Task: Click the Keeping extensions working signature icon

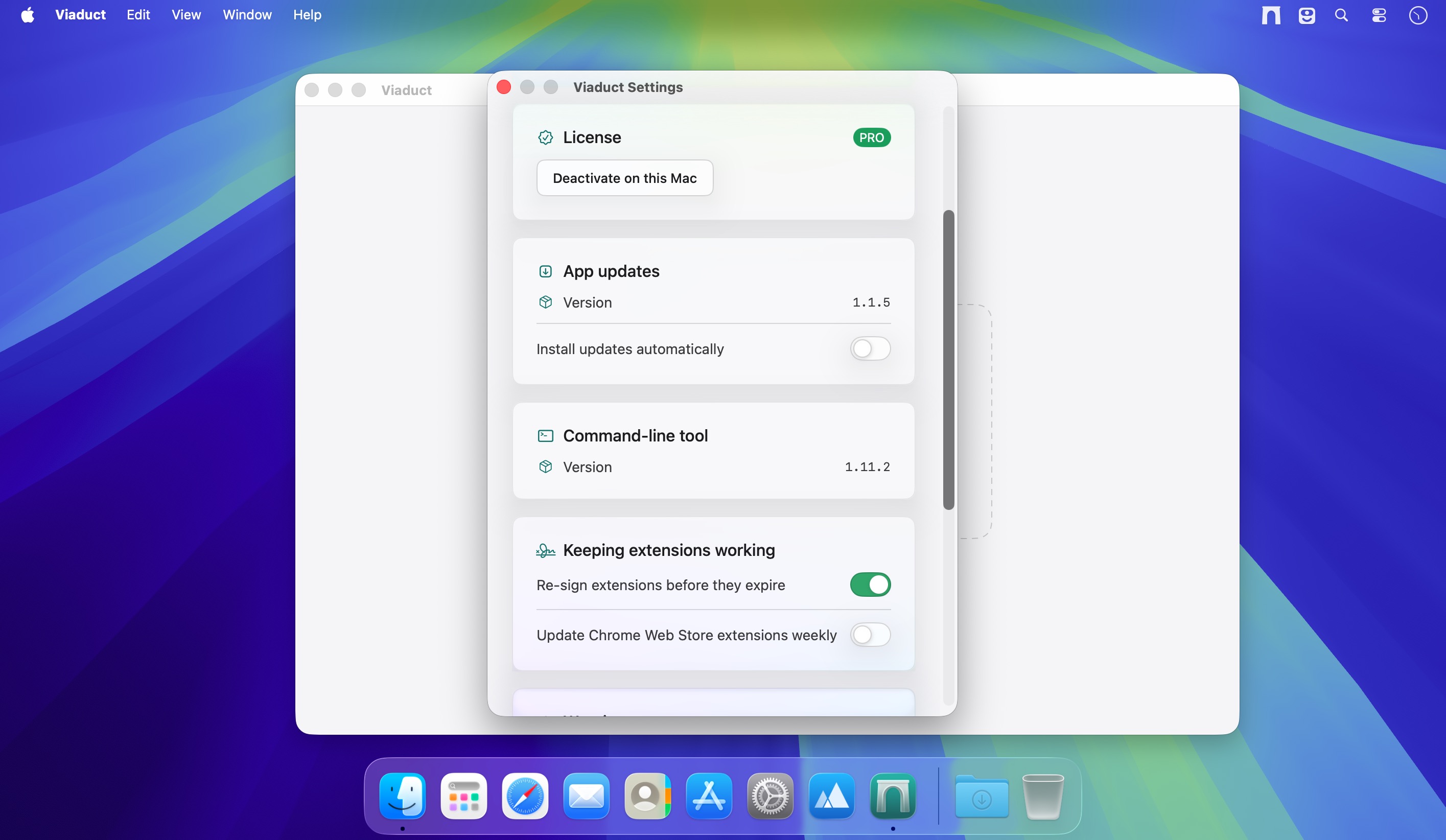Action: pyautogui.click(x=545, y=551)
